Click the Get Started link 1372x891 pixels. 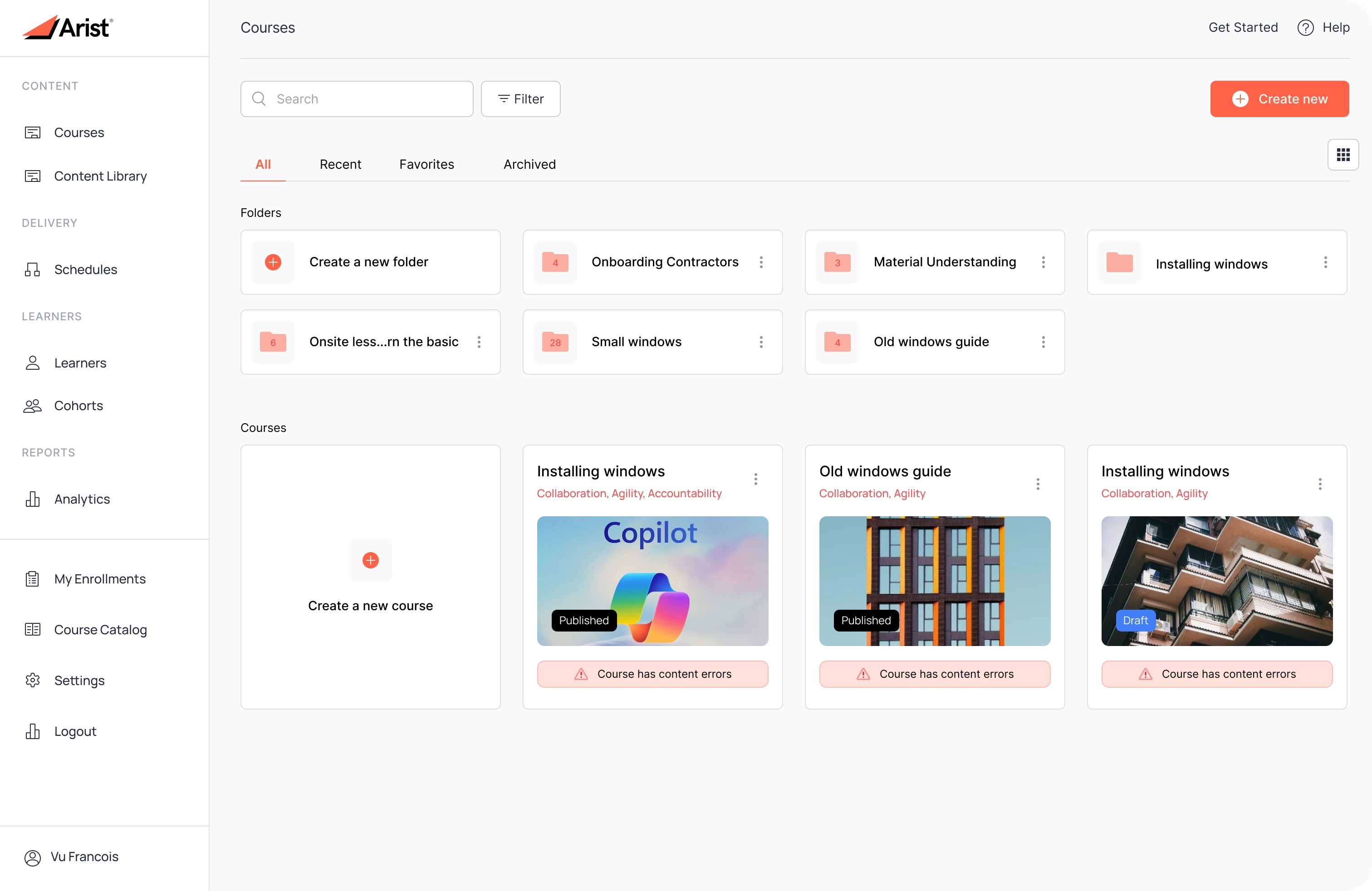click(1243, 28)
